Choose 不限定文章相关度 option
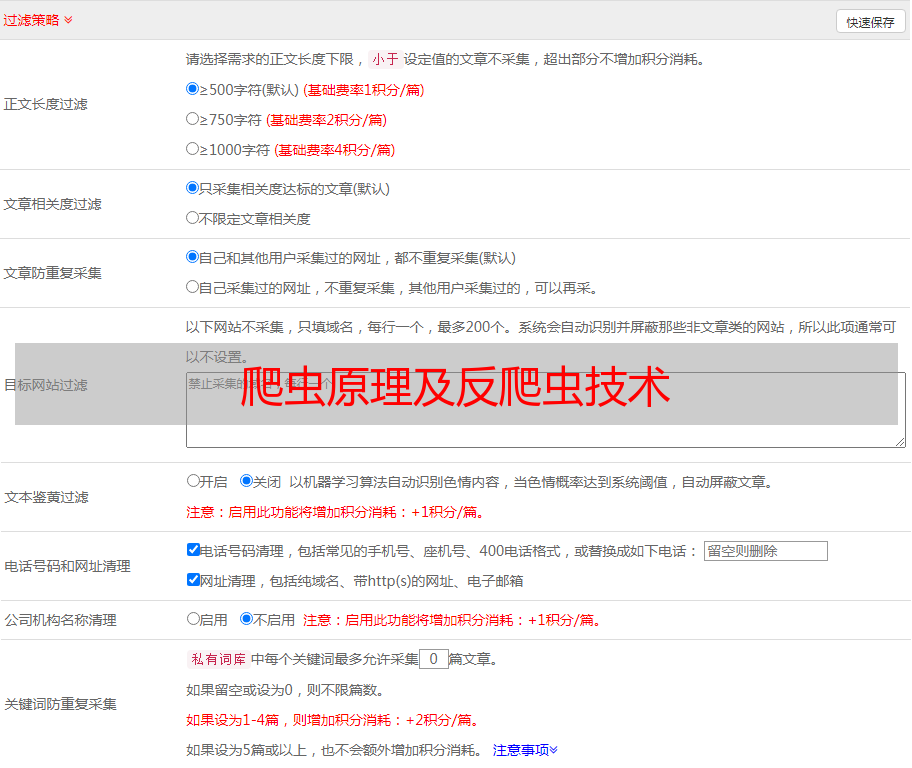This screenshot has width=912, height=768. point(193,218)
